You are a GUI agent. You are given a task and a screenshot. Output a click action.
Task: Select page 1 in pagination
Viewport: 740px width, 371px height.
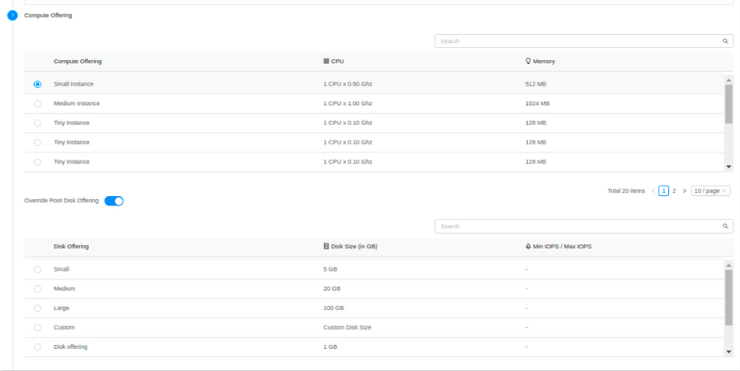664,191
